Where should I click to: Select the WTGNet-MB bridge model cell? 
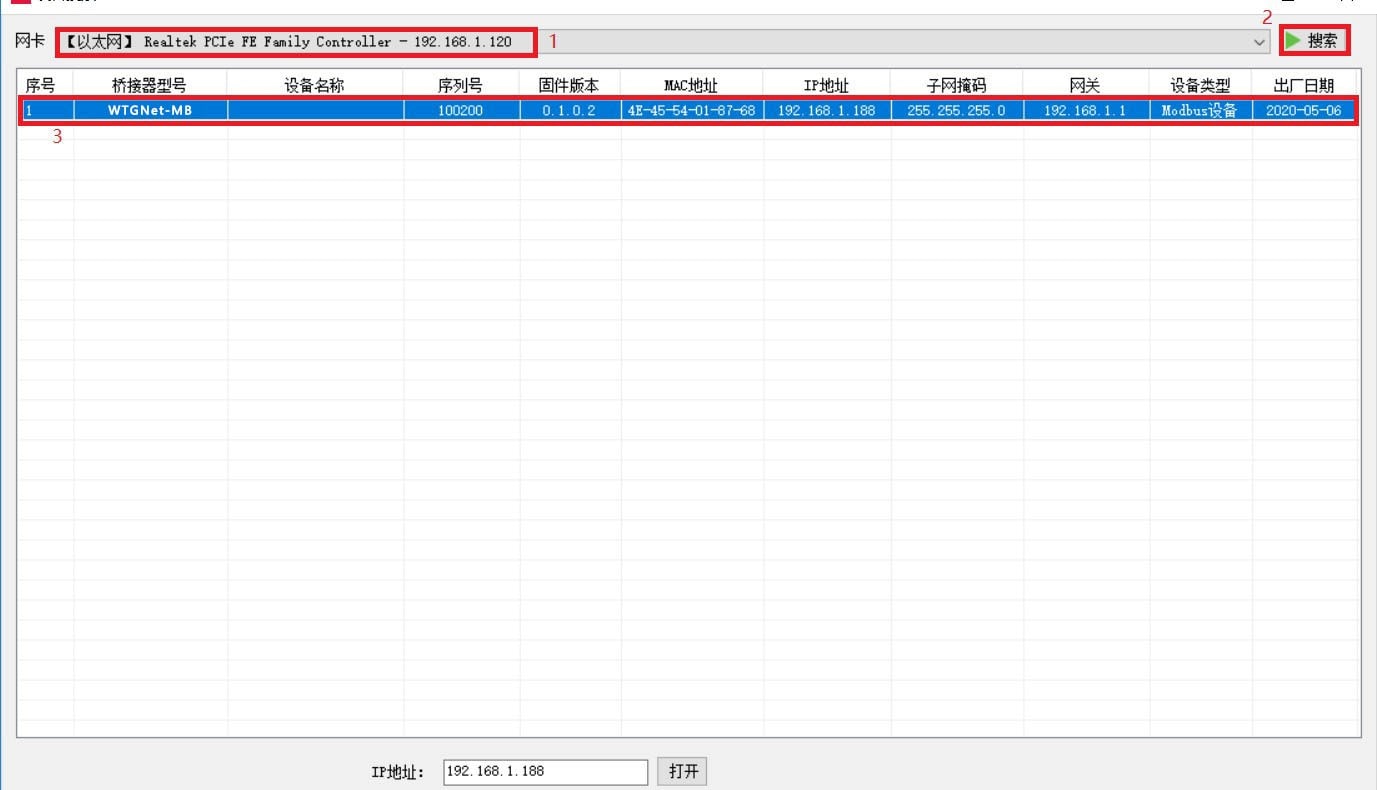click(x=150, y=111)
